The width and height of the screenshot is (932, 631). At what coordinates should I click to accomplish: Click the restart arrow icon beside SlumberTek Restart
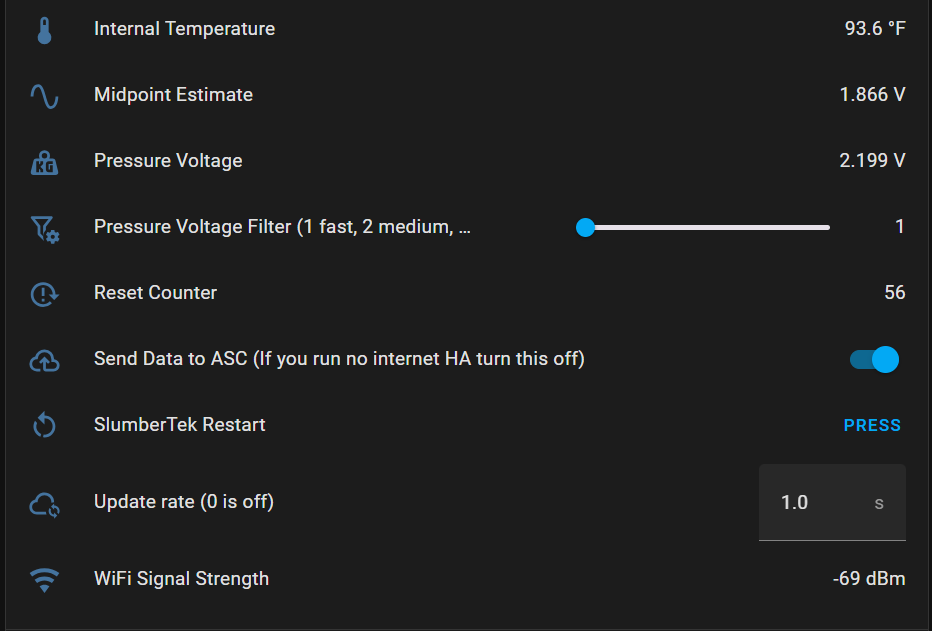coord(45,425)
